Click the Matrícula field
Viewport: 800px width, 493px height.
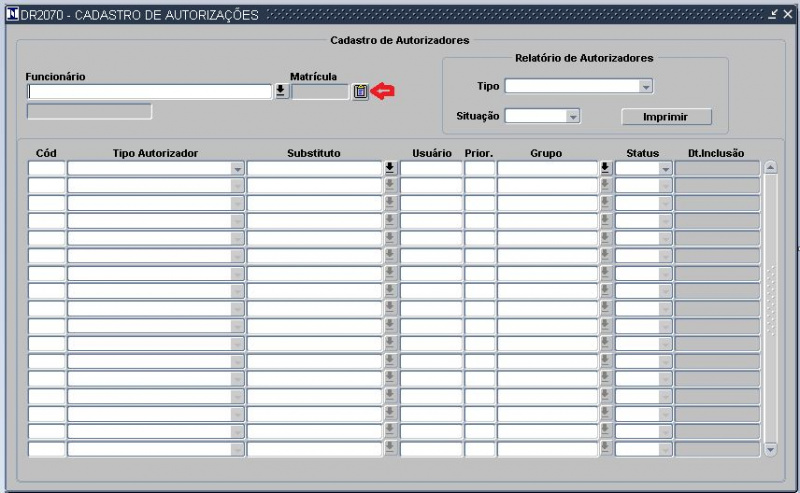point(320,92)
